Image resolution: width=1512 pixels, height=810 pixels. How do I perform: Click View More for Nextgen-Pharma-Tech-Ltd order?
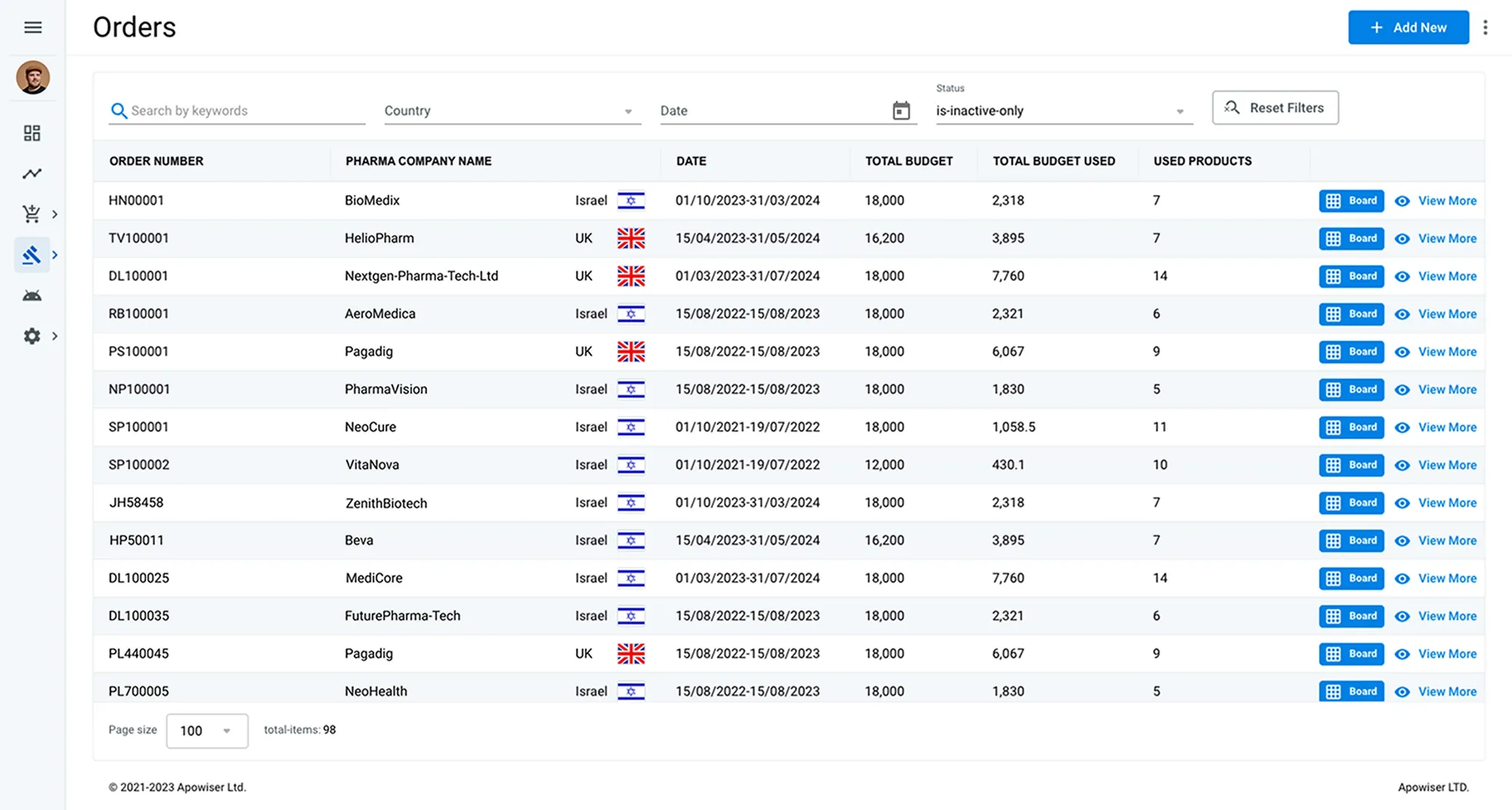click(x=1436, y=277)
